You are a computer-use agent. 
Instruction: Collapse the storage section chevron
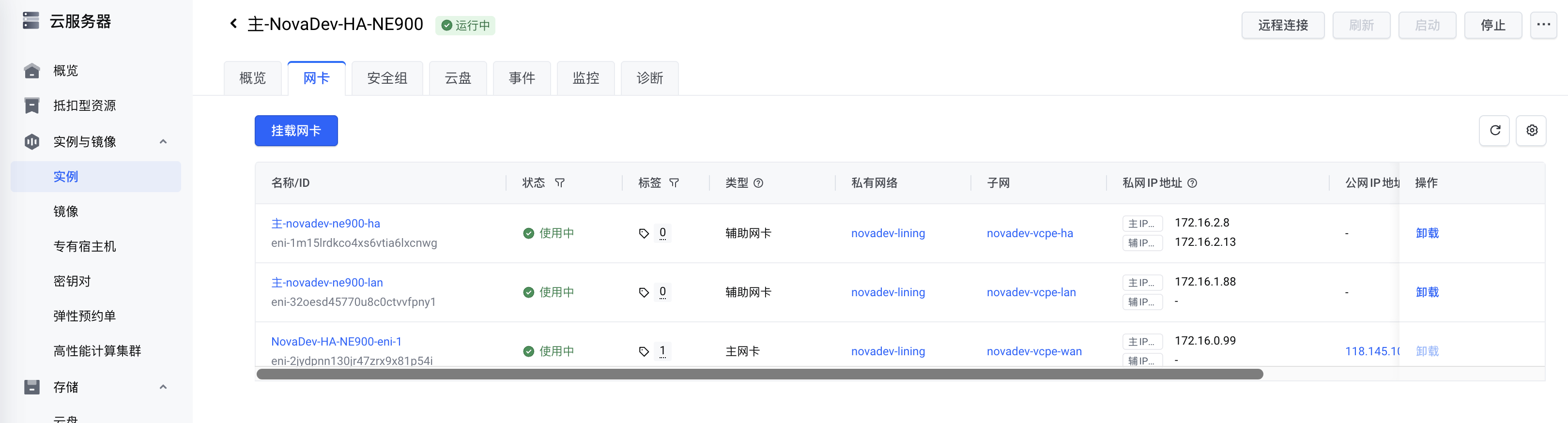point(163,387)
